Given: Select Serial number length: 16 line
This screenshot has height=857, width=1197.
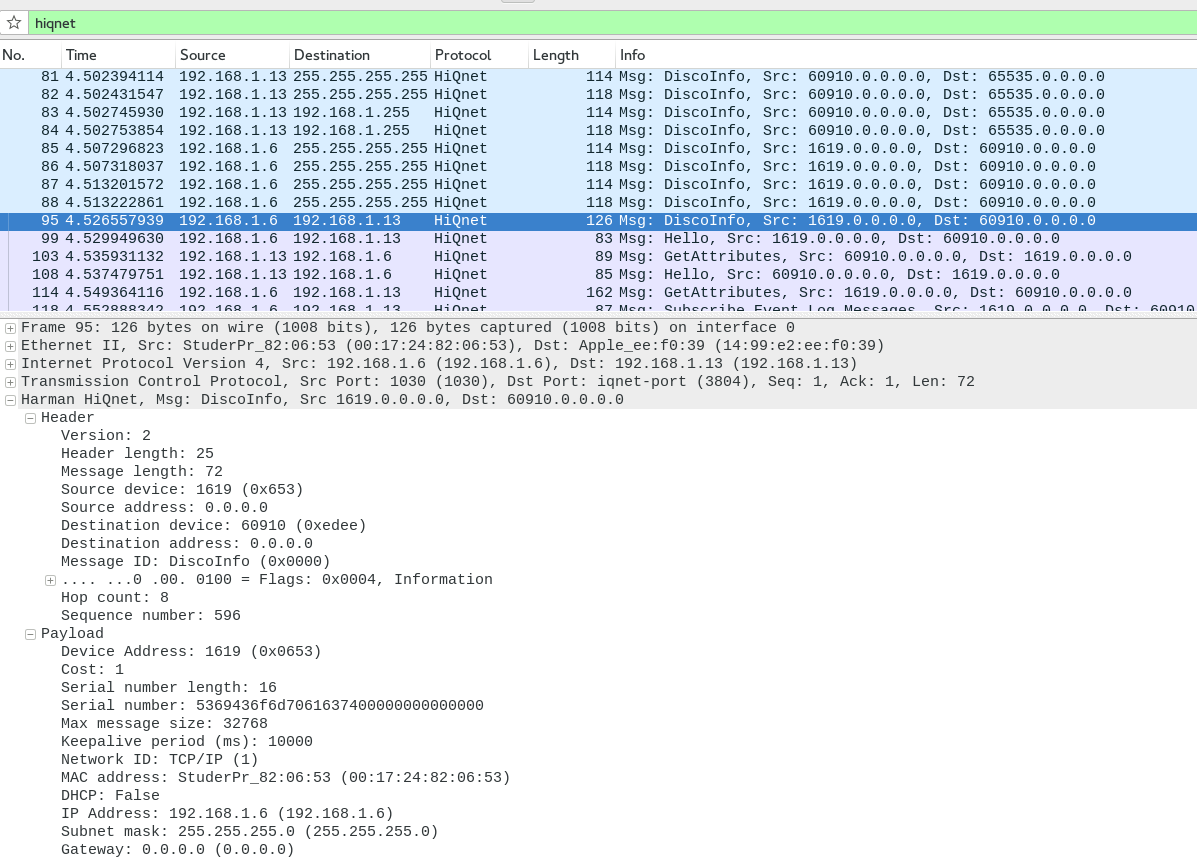Looking at the screenshot, I should (x=169, y=688).
